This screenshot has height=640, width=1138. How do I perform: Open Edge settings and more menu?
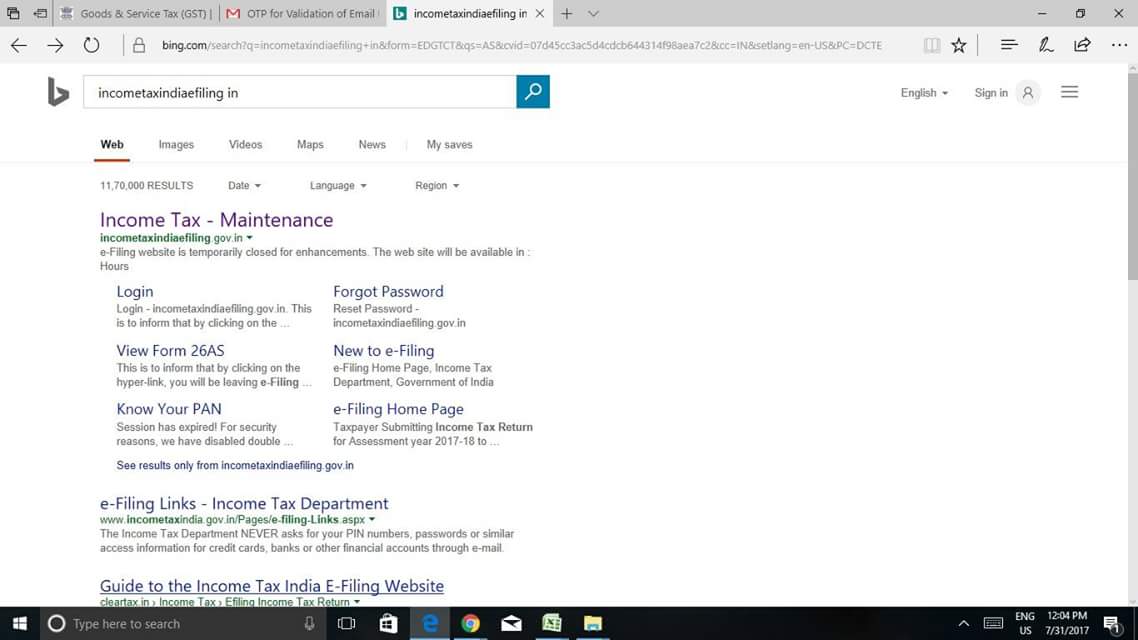[x=1119, y=45]
